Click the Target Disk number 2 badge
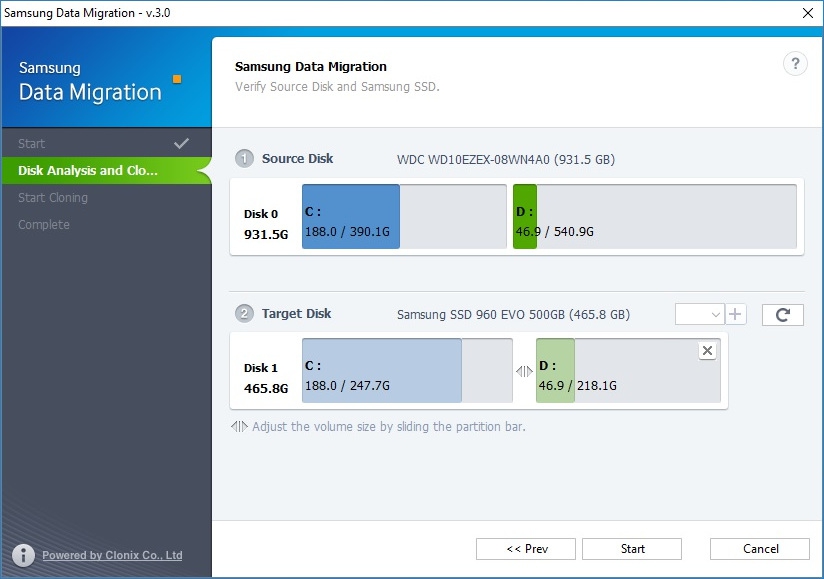 [244, 314]
